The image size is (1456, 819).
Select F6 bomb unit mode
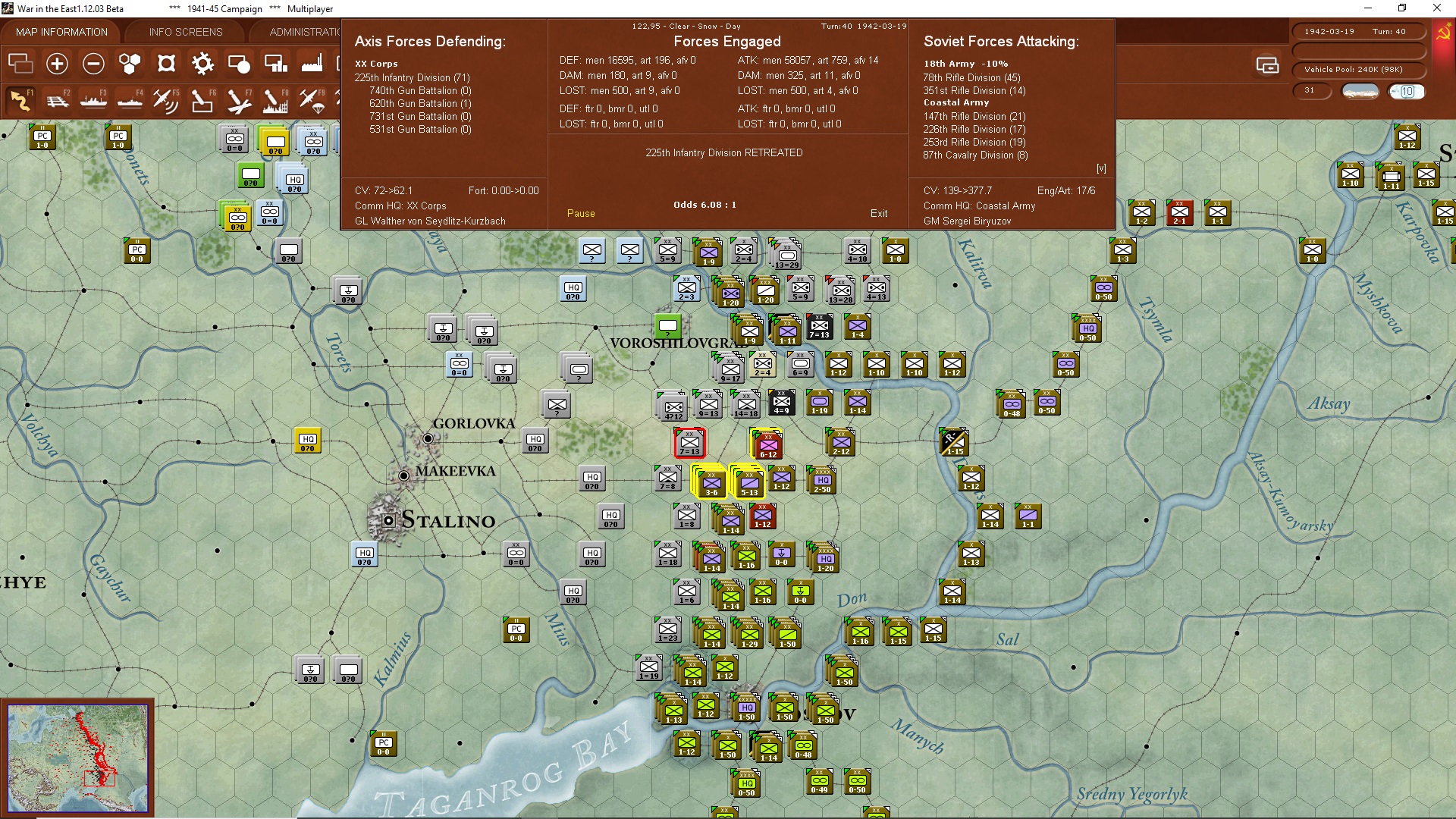point(202,100)
